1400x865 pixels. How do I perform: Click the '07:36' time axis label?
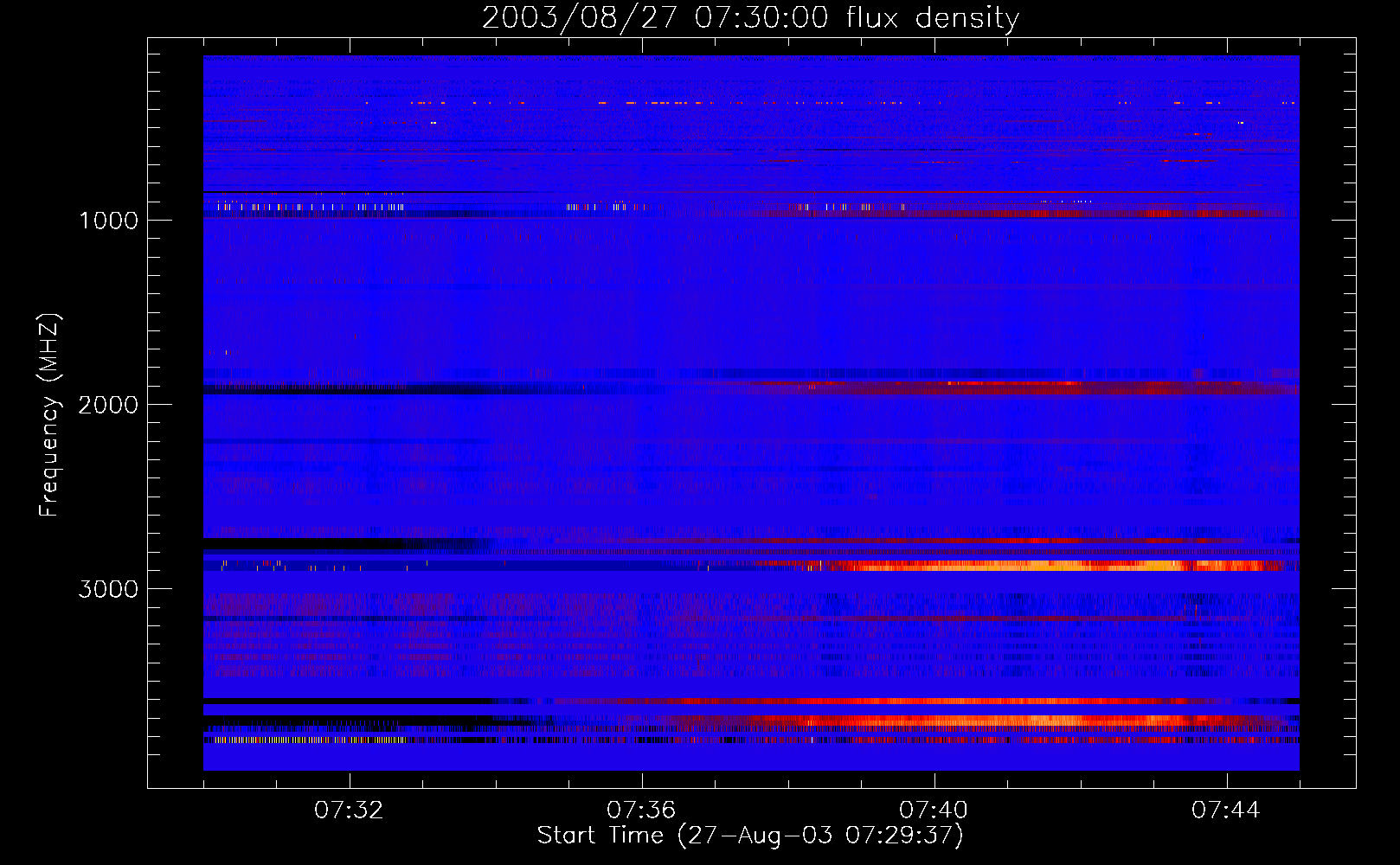pyautogui.click(x=641, y=811)
